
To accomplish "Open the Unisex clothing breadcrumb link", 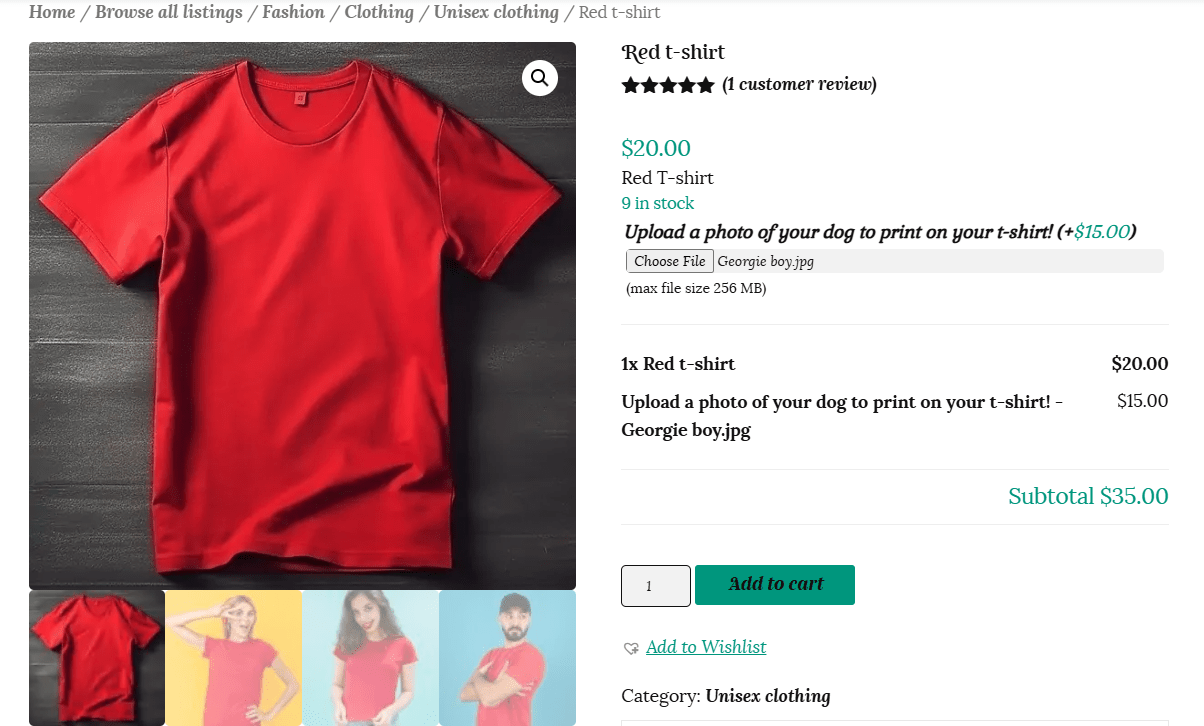I will [496, 12].
